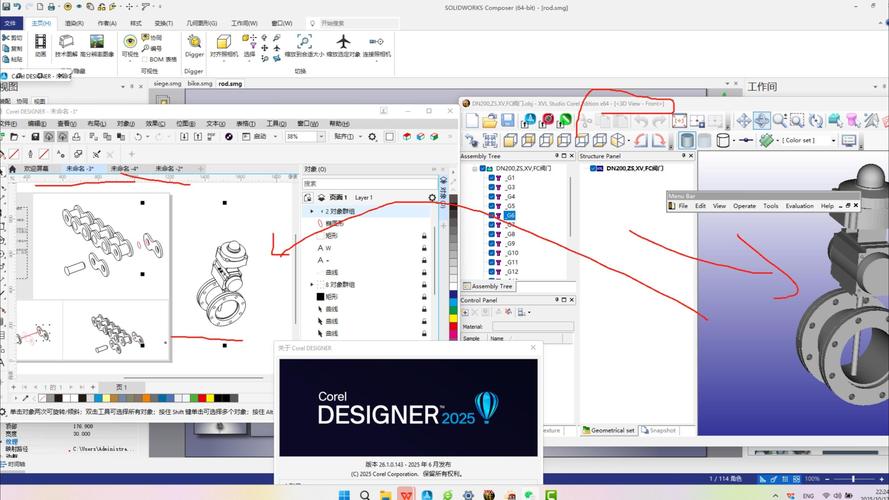889x500 pixels.
Task: Adjust the zoom slider in Composer status bar
Action: (853, 479)
